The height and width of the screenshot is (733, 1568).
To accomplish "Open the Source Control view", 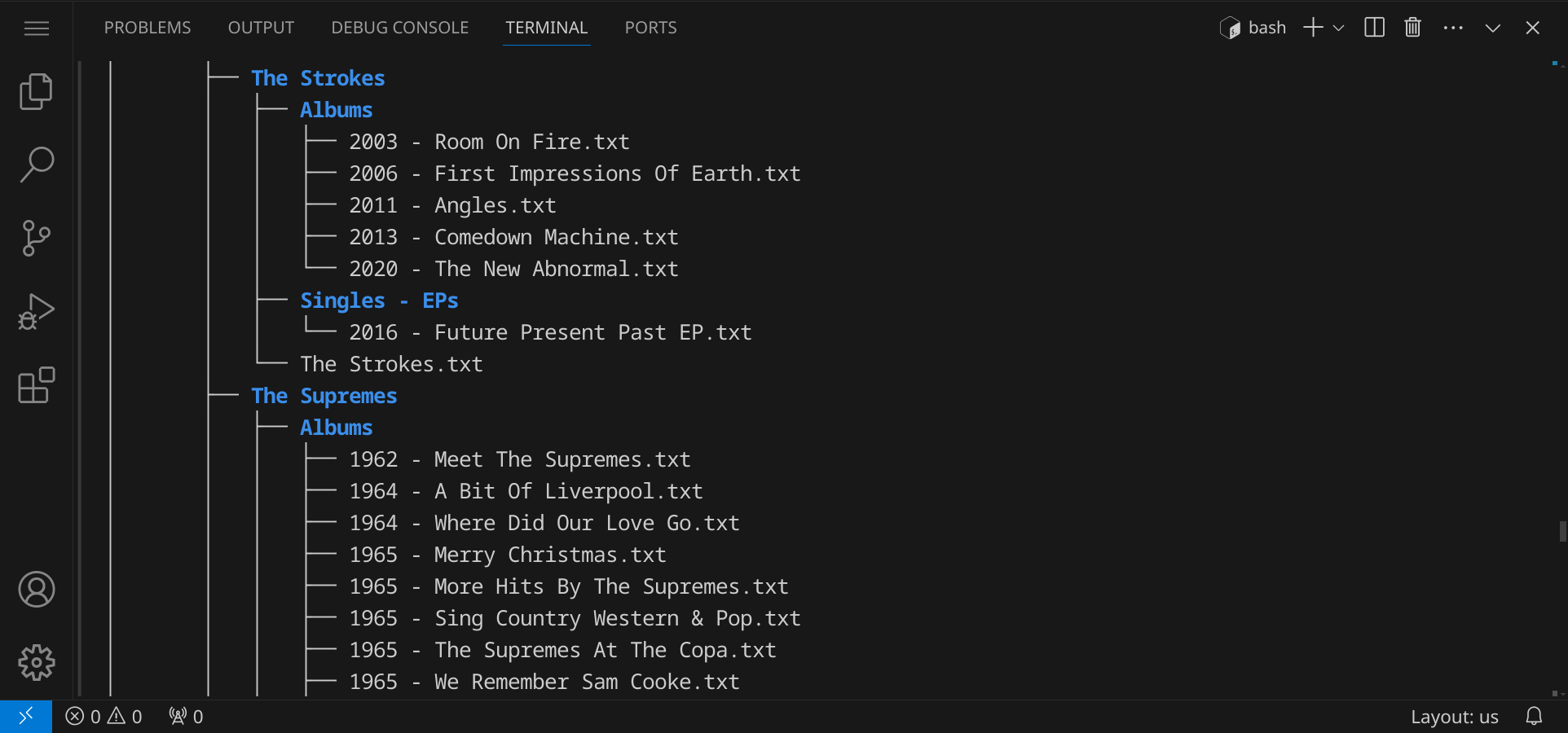I will pyautogui.click(x=36, y=238).
